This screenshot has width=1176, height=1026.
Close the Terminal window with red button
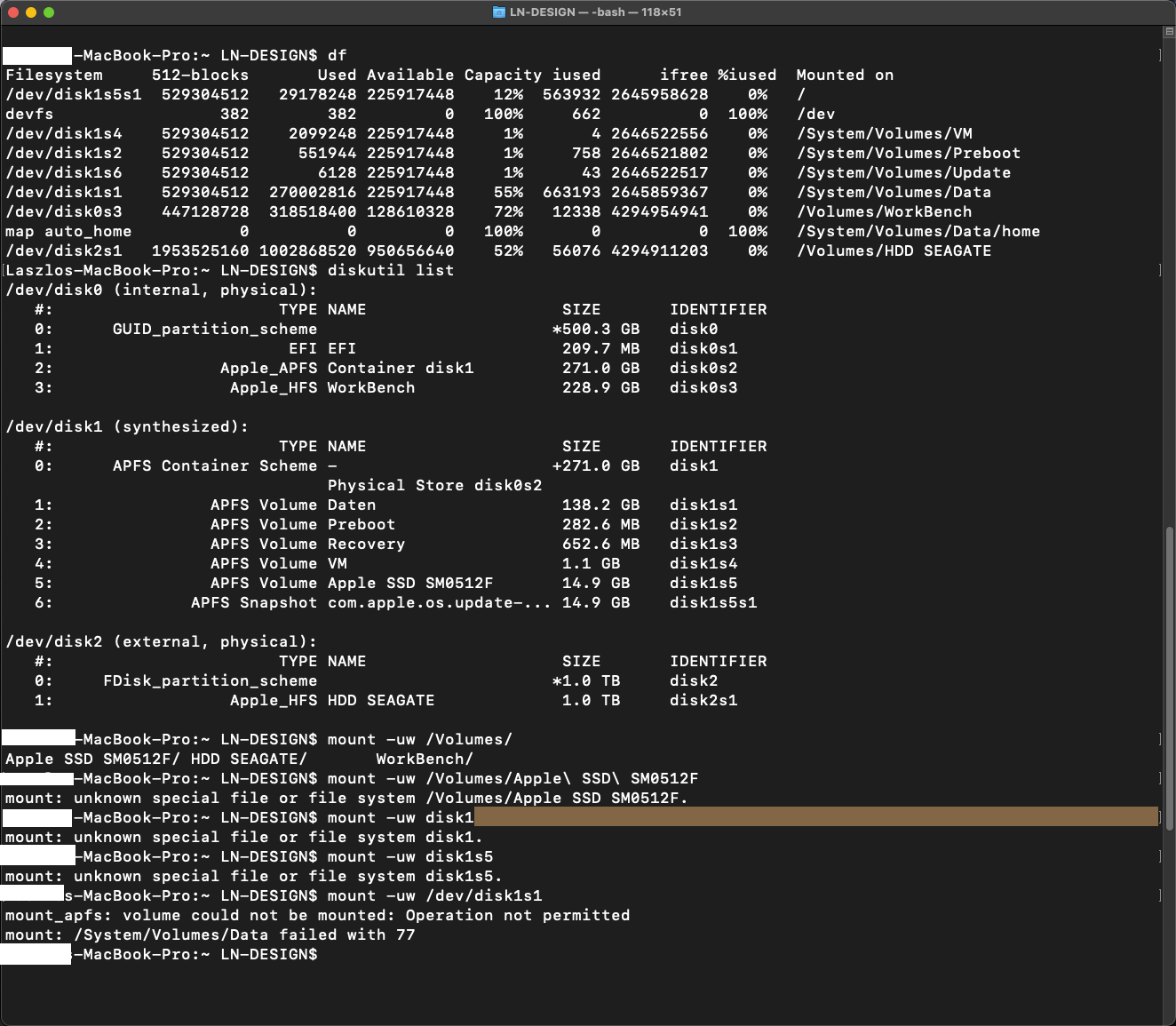pyautogui.click(x=13, y=12)
